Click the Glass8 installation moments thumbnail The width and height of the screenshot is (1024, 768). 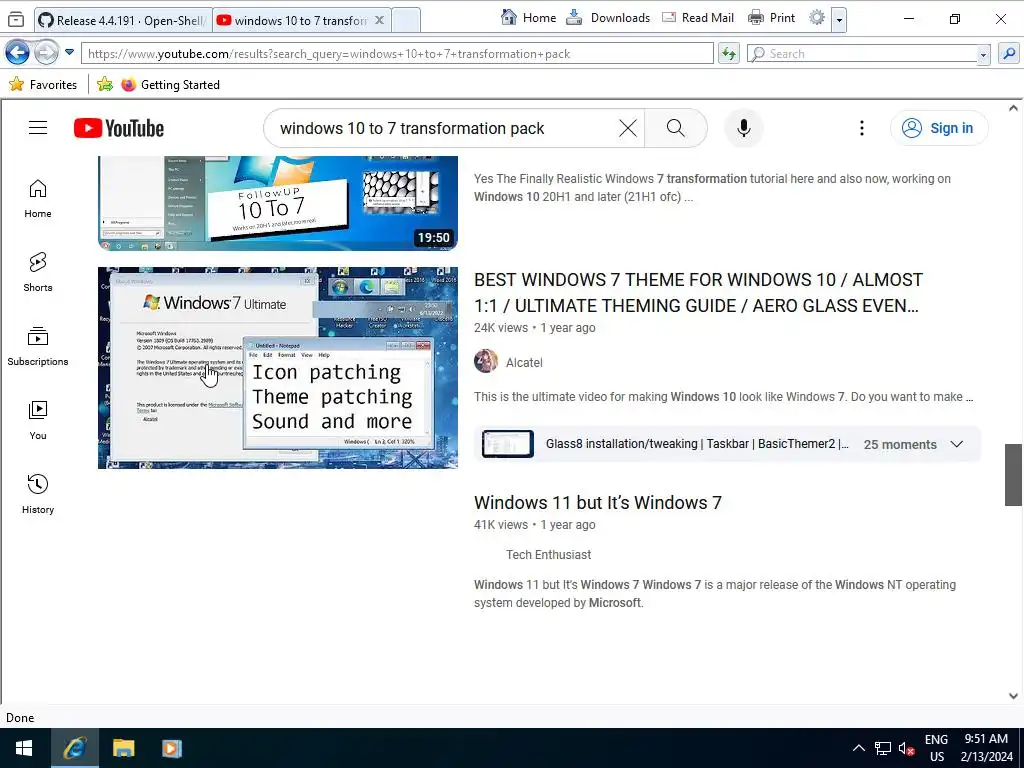507,444
